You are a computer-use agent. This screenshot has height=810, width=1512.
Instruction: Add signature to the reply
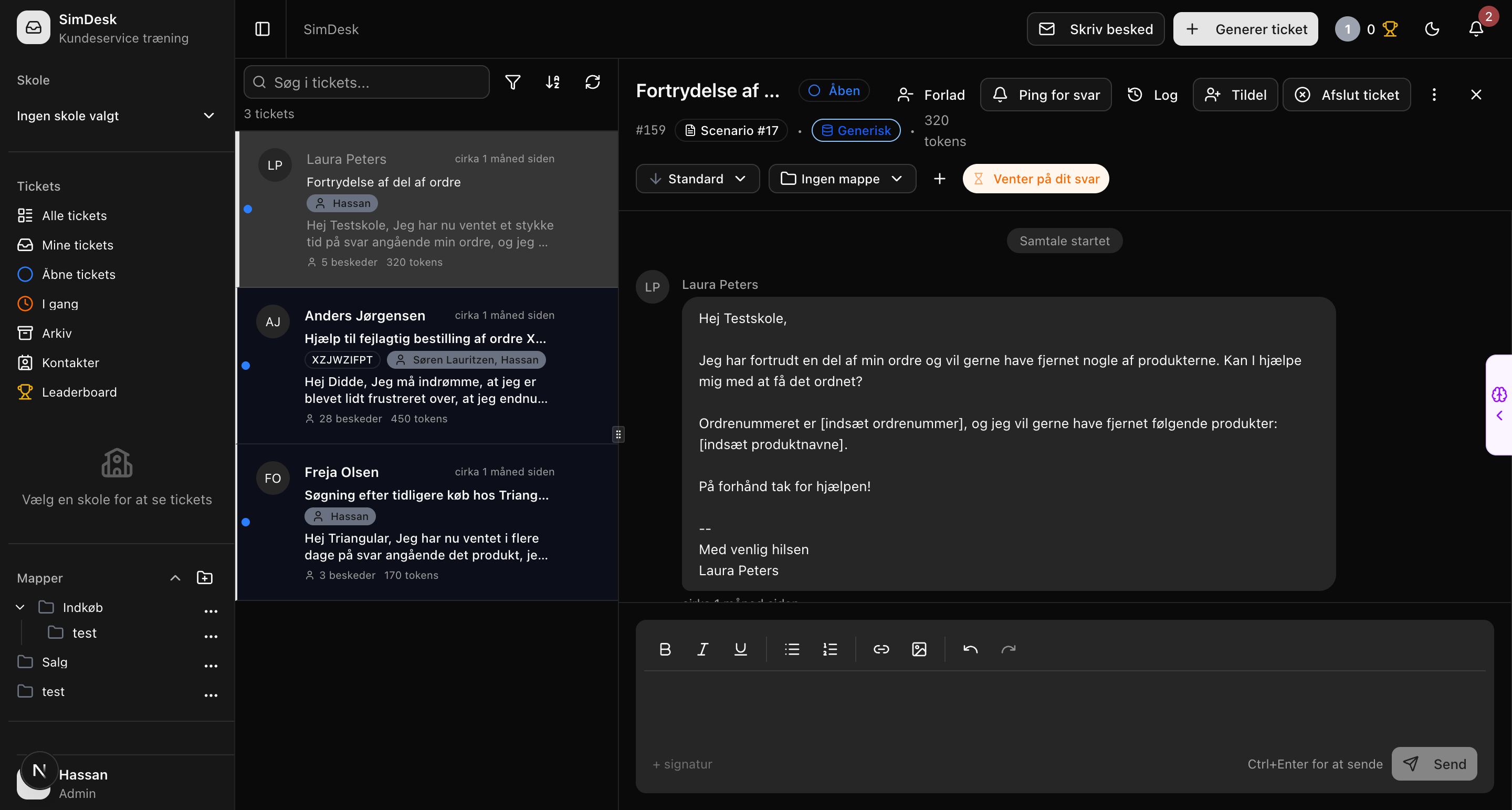click(x=682, y=764)
